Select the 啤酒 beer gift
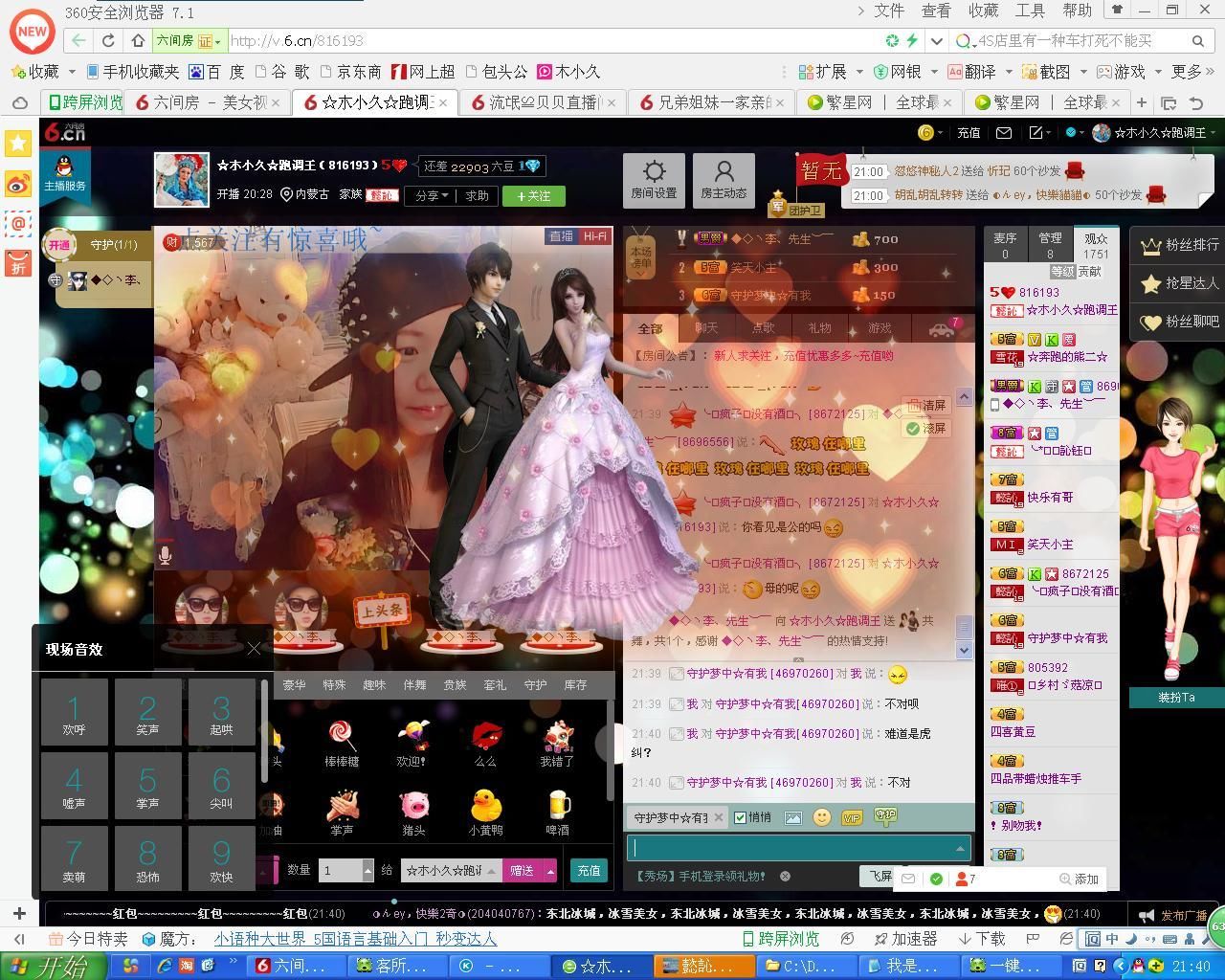 click(x=558, y=813)
